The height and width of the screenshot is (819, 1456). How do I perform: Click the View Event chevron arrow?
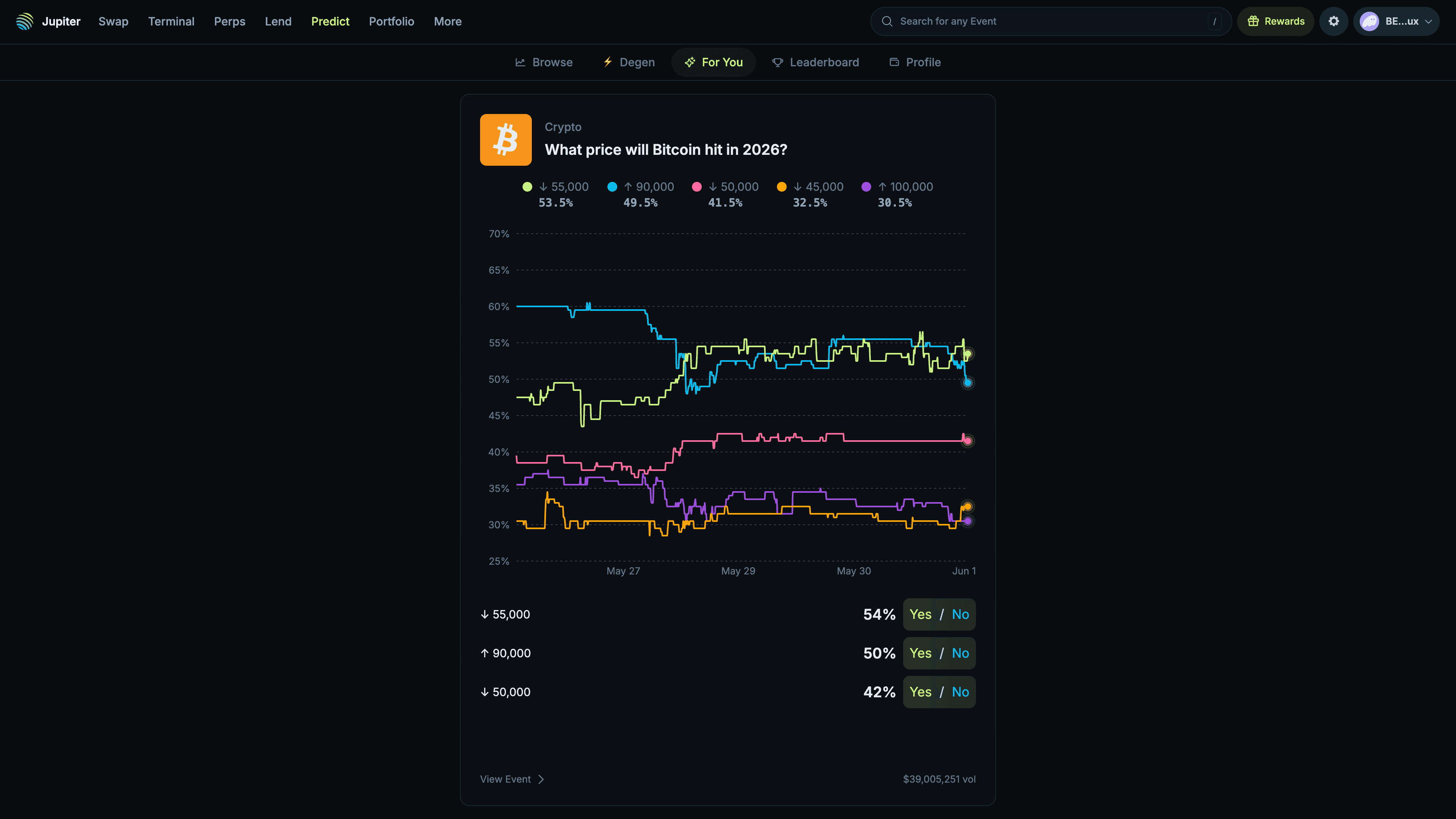pyautogui.click(x=541, y=779)
